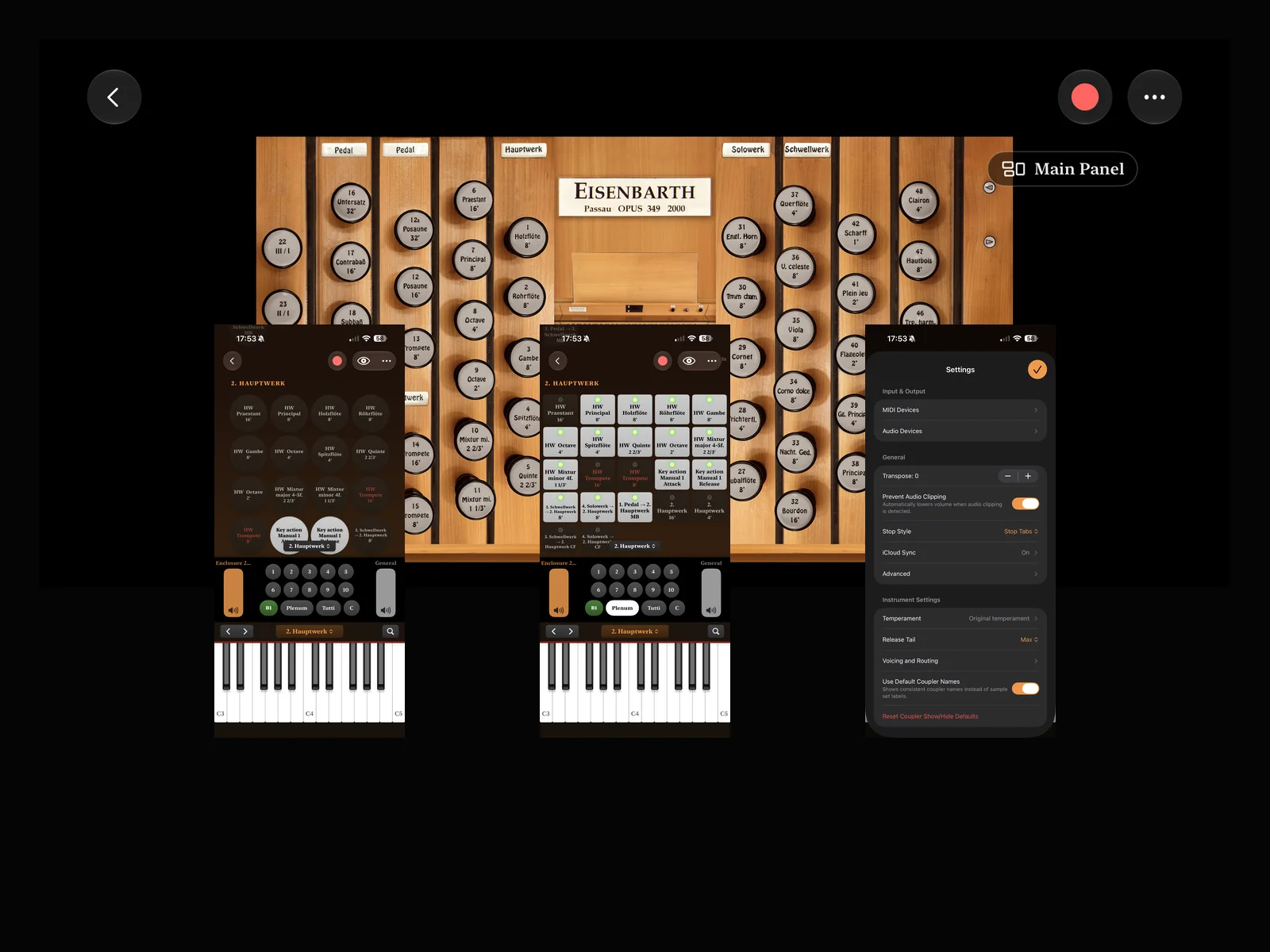Select combination 5 in middle phone view

click(671, 571)
